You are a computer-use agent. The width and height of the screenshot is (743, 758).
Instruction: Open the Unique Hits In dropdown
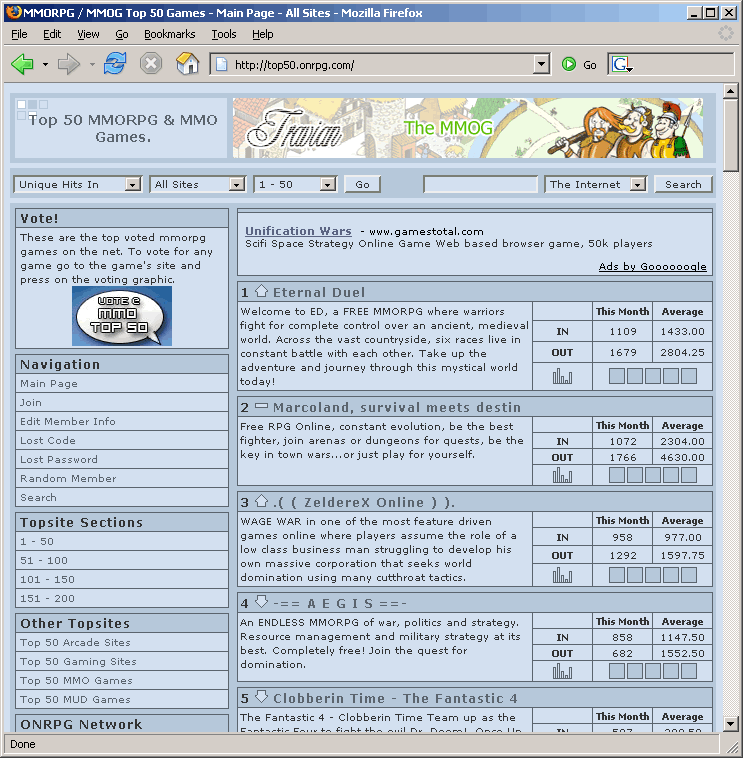(x=78, y=184)
